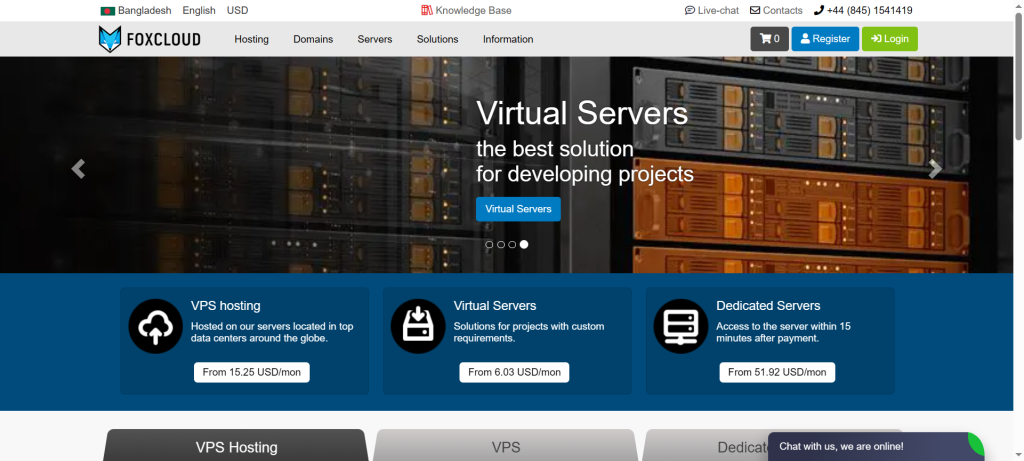
Task: Advance carousel with right arrow
Action: (x=935, y=169)
